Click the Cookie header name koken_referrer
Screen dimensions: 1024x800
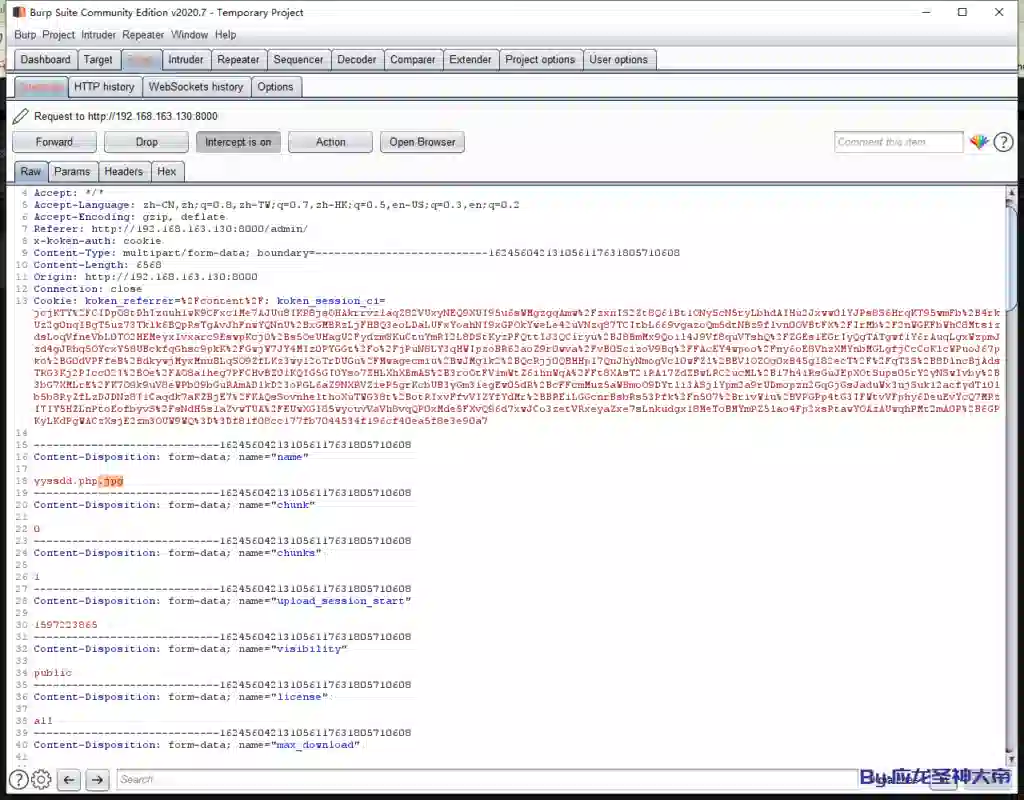pos(129,300)
